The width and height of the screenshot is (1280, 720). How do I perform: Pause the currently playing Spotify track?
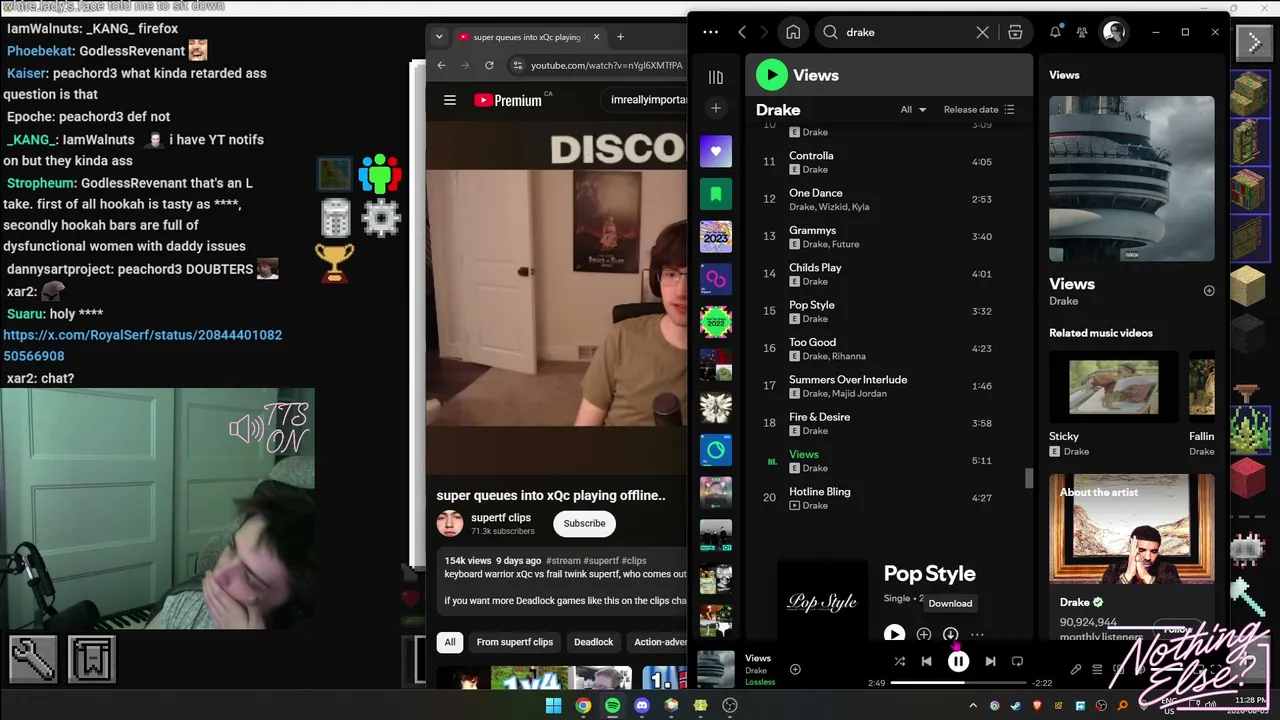click(958, 661)
